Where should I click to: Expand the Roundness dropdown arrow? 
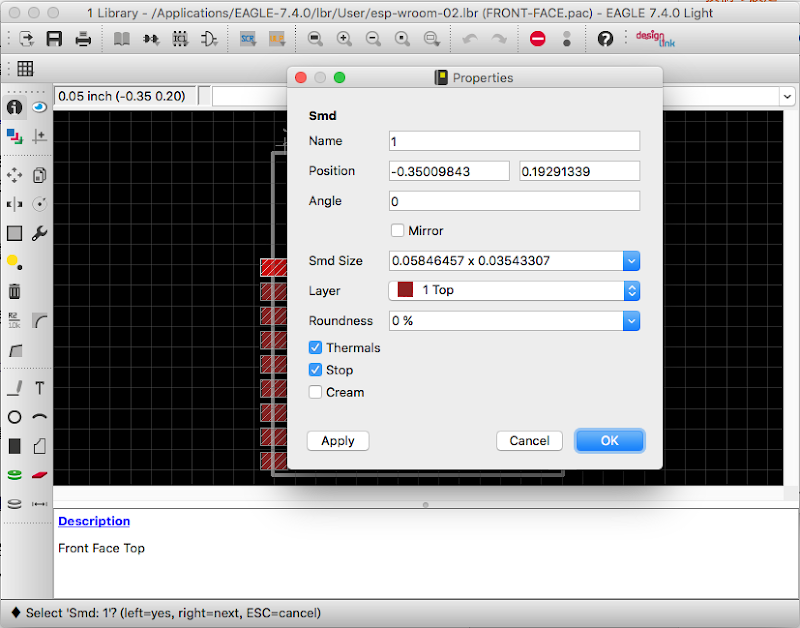tap(631, 321)
